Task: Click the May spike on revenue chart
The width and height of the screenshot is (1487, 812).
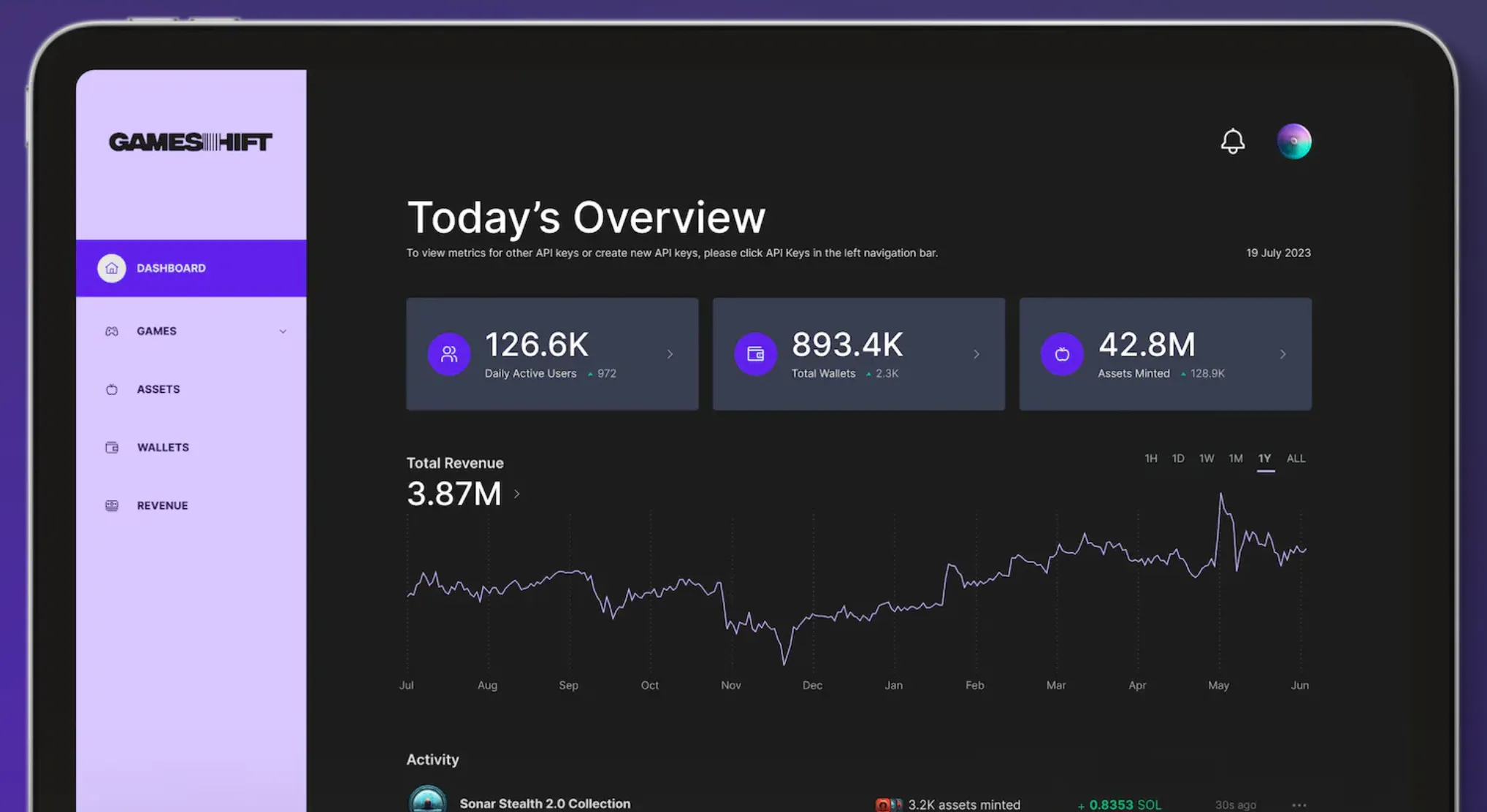Action: (1220, 497)
